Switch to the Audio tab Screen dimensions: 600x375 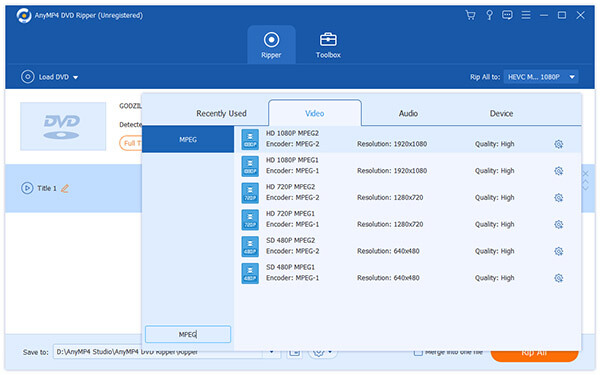[x=408, y=114]
